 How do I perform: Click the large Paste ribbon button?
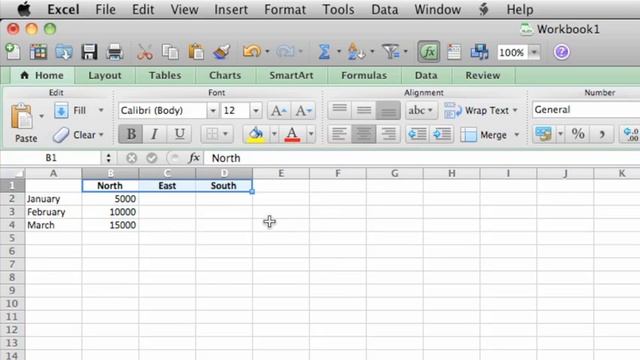(26, 122)
